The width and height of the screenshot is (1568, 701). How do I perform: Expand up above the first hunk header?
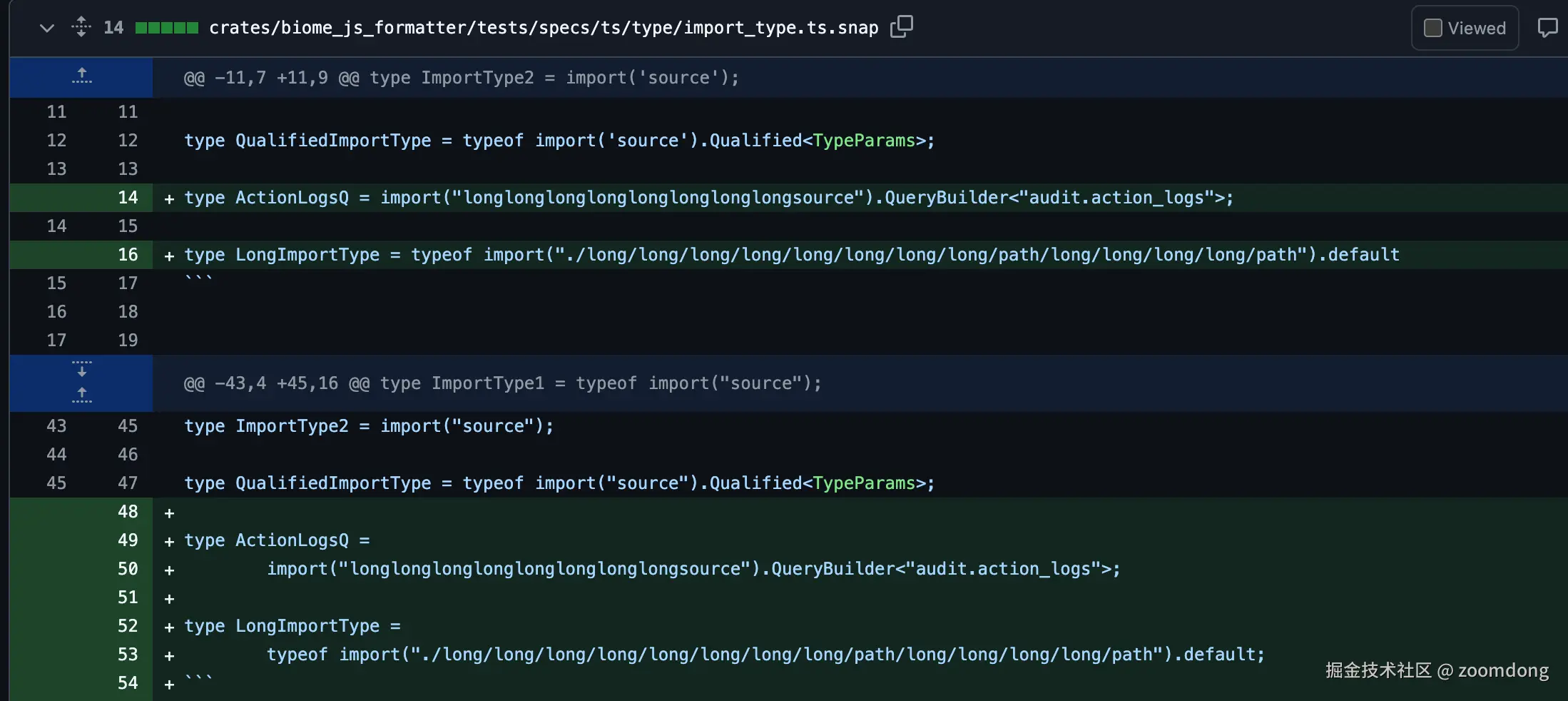tap(81, 76)
